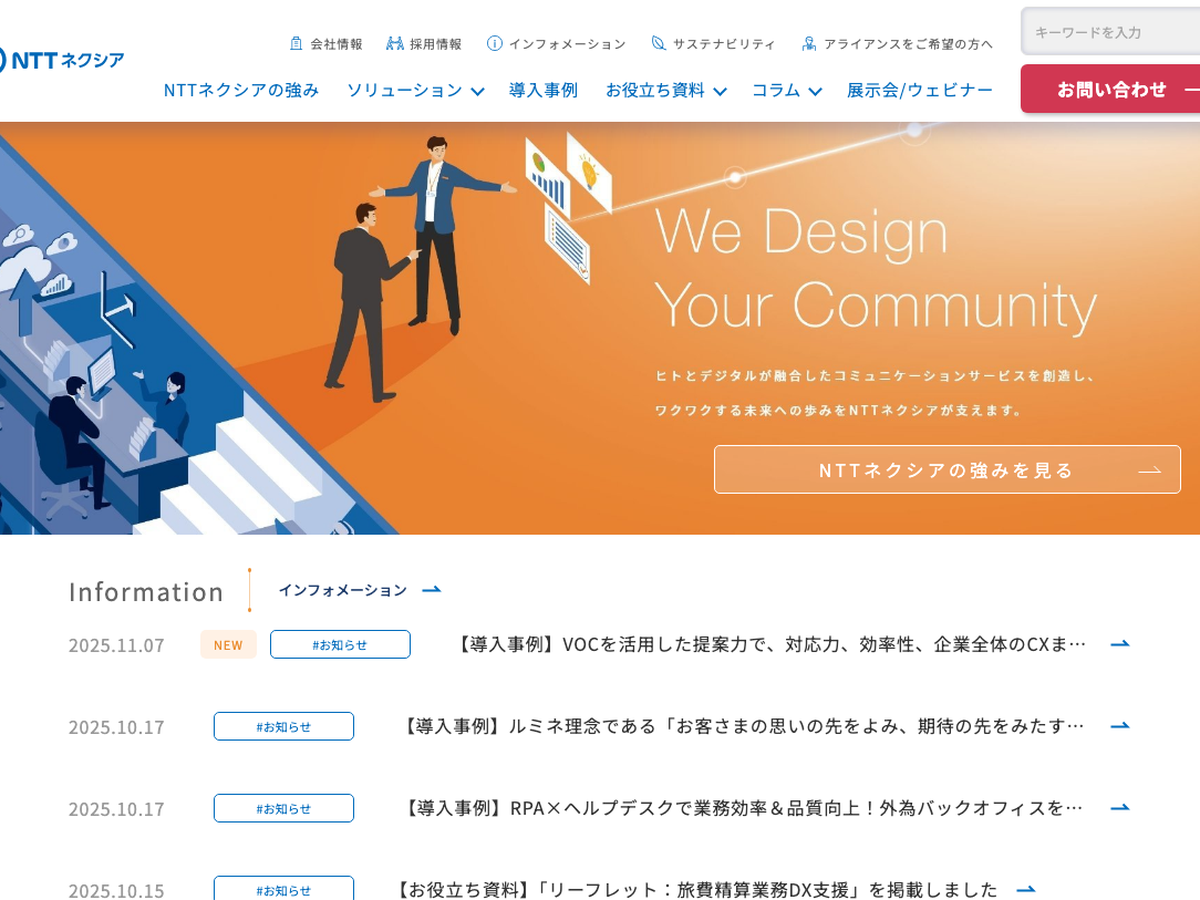Click the アライアンス person icon
The width and height of the screenshot is (1200, 900).
pos(809,44)
